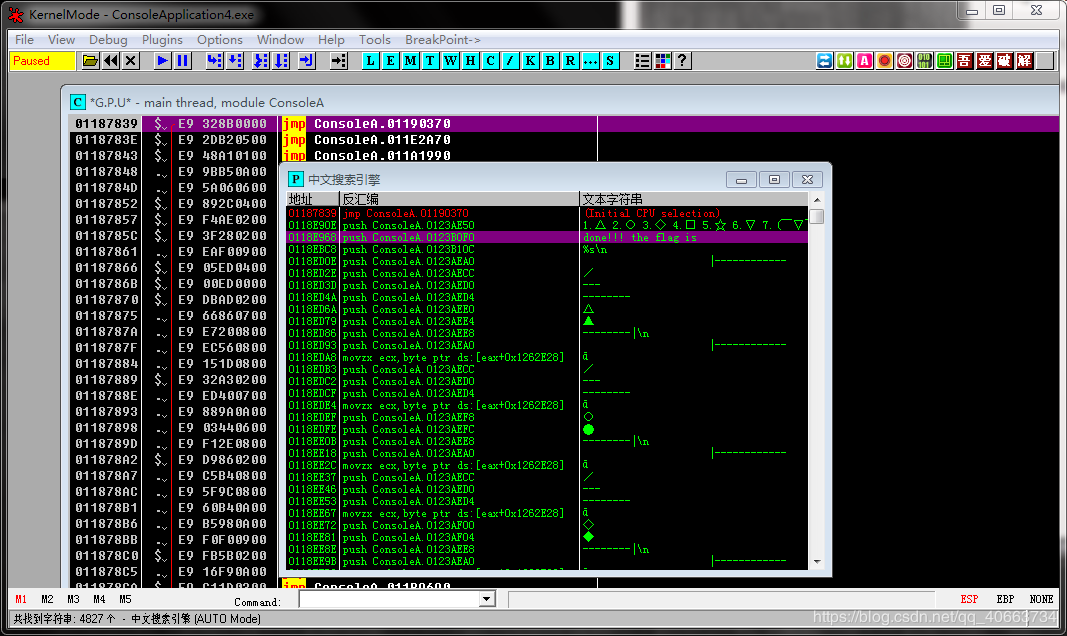Show Threads window (T button)
The image size is (1067, 636).
(x=430, y=61)
